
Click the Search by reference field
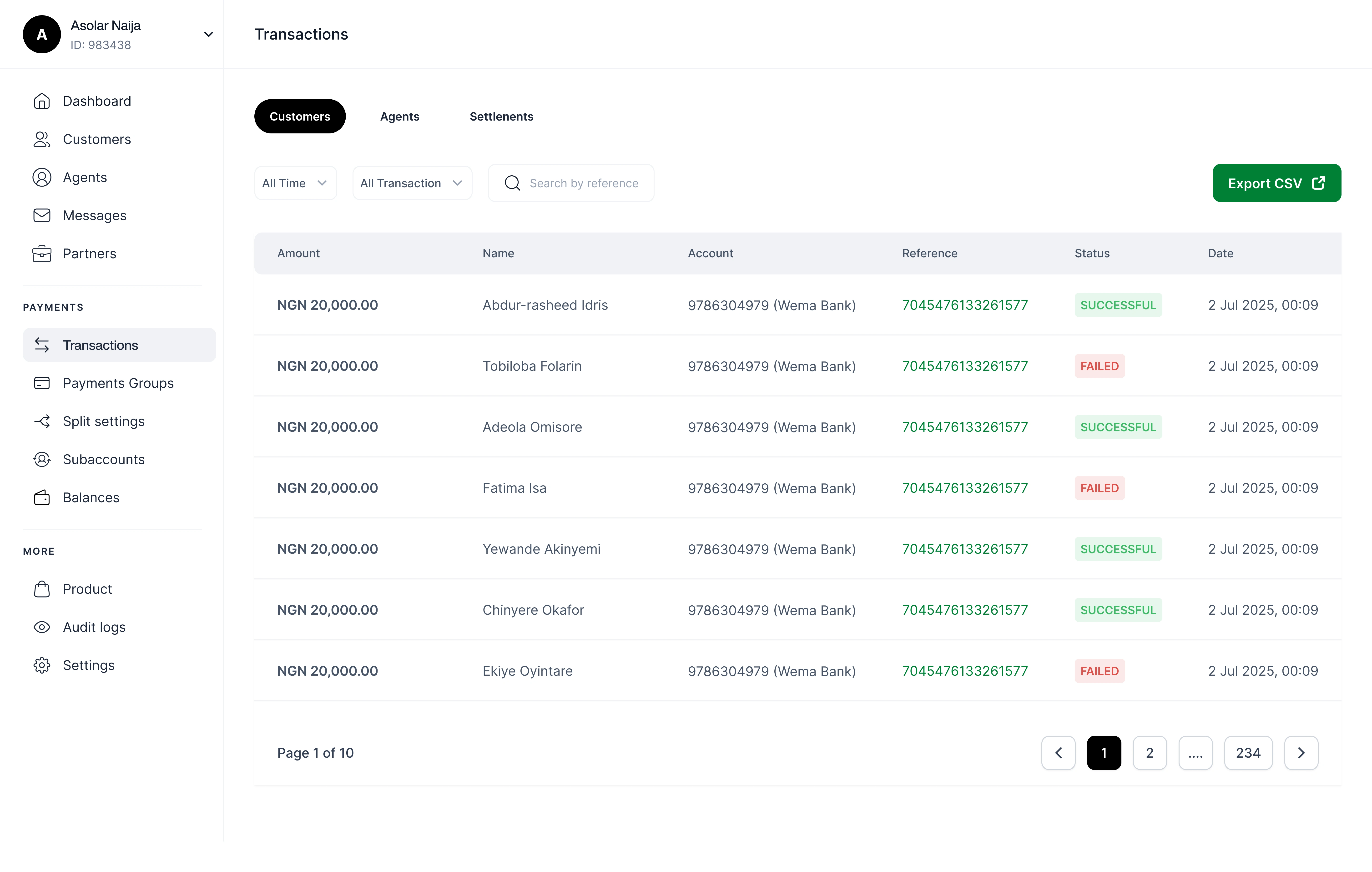[x=583, y=183]
